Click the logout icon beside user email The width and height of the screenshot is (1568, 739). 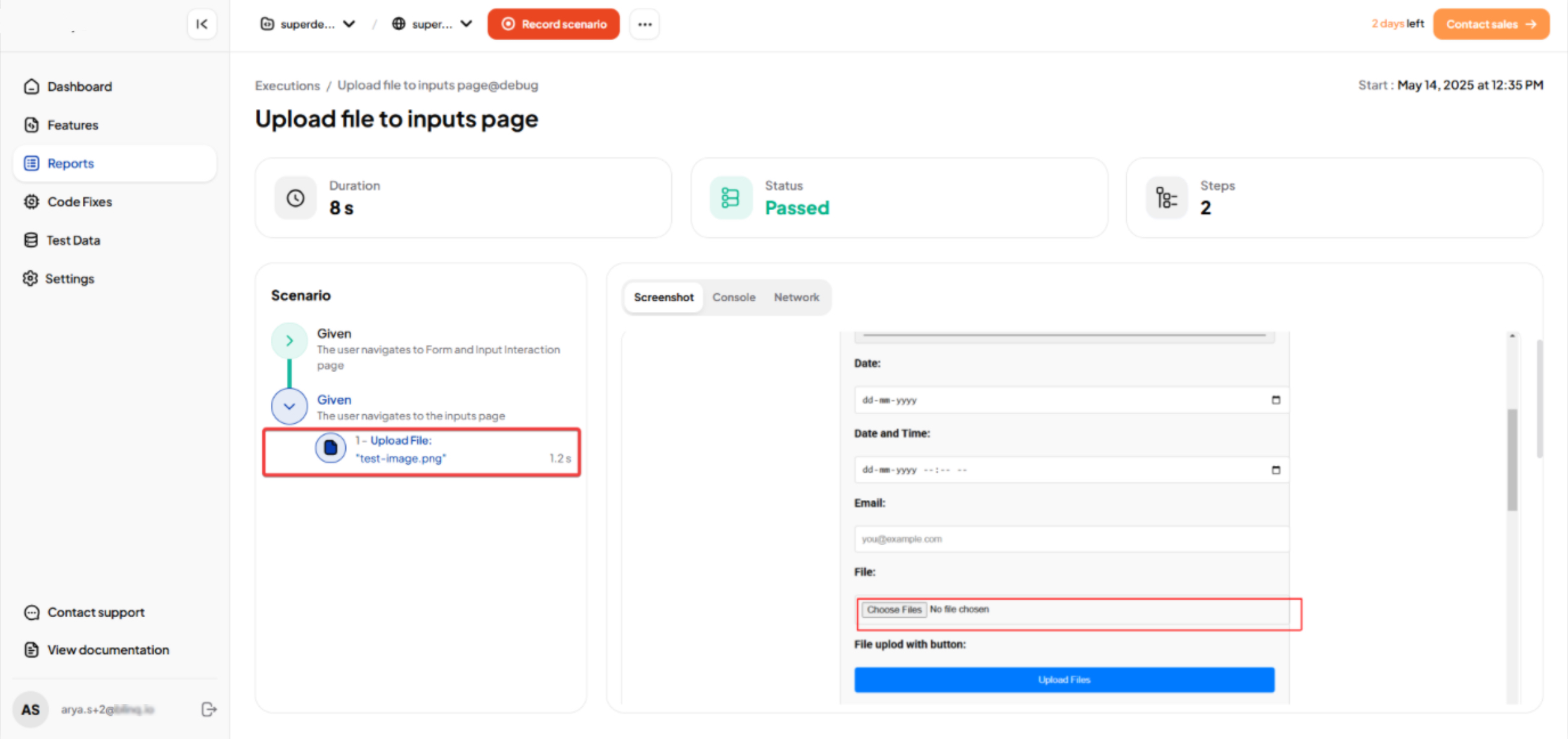tap(208, 709)
